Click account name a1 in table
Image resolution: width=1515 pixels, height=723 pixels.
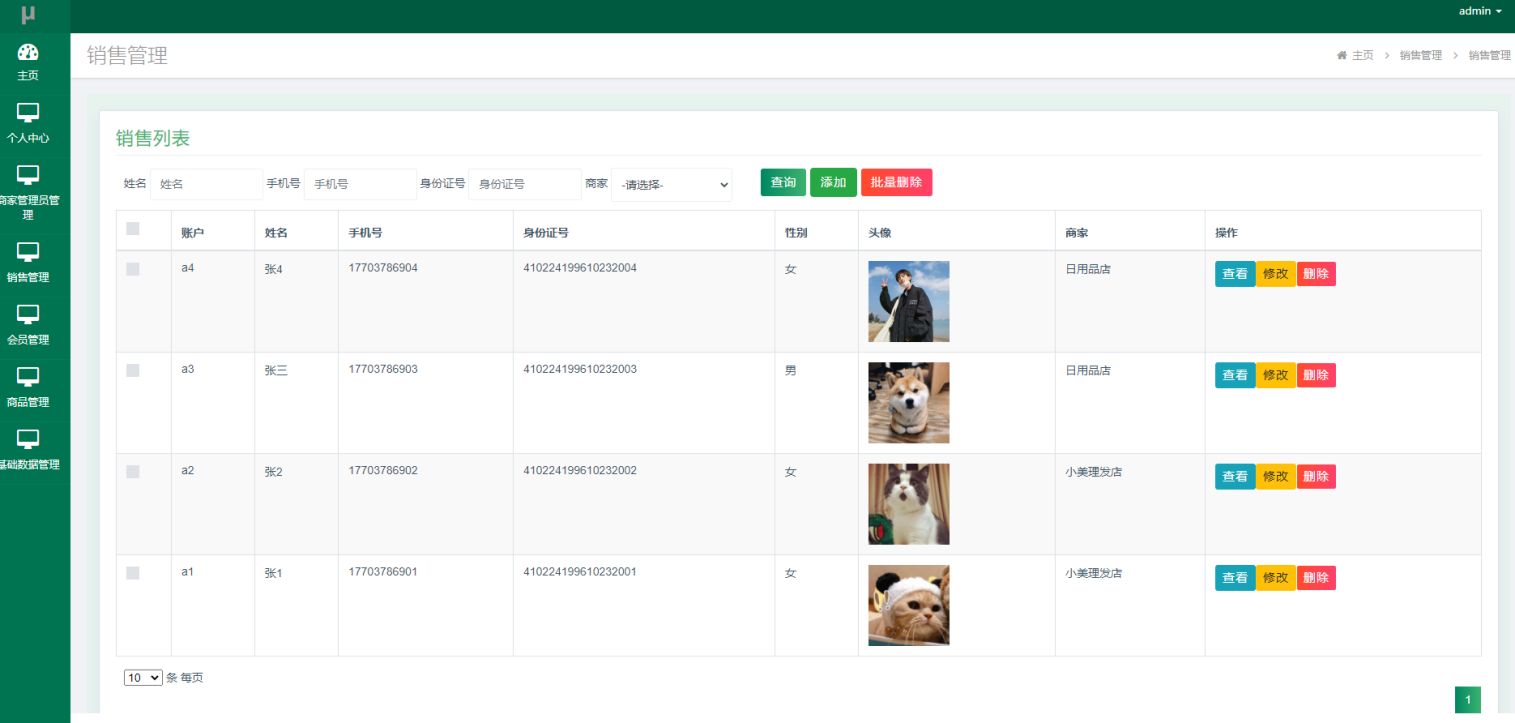click(x=187, y=572)
